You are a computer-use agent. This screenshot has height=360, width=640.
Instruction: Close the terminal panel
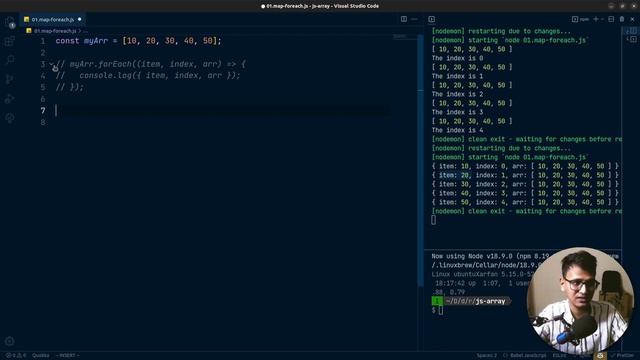click(632, 19)
